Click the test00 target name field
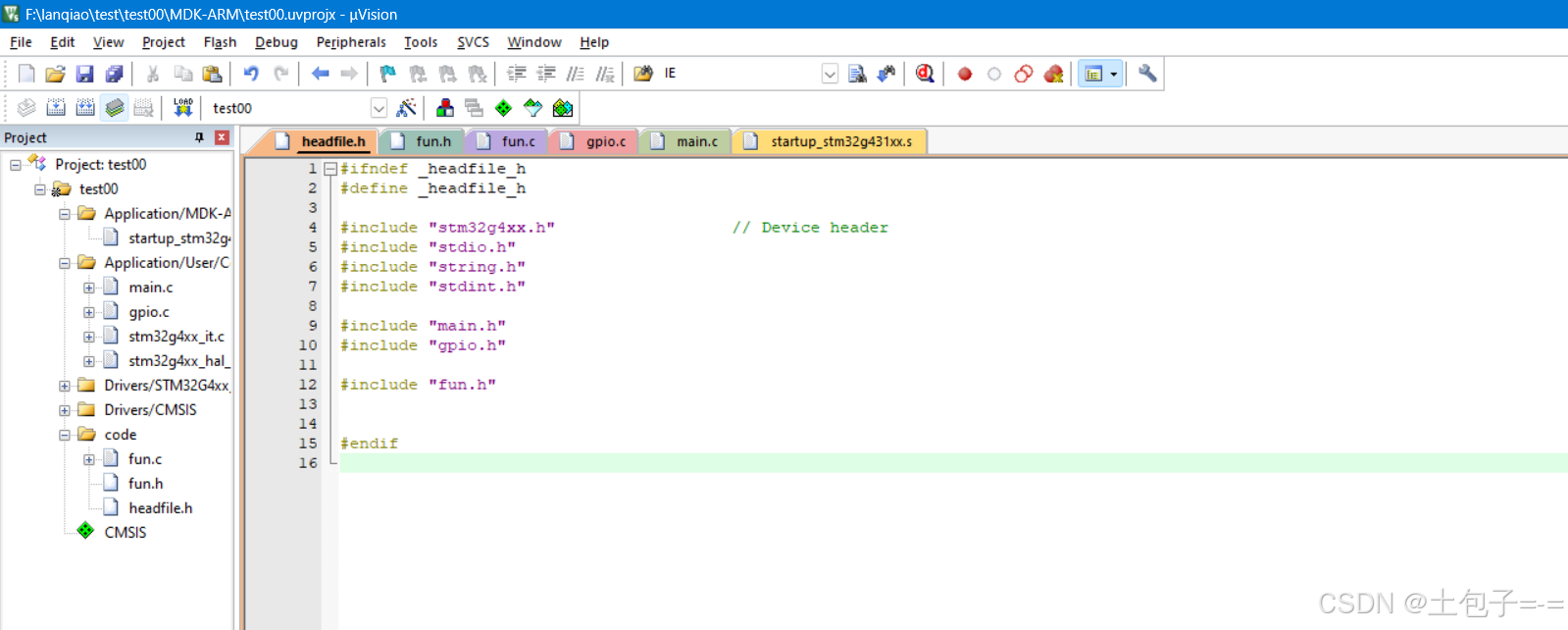The image size is (1568, 630). point(288,108)
